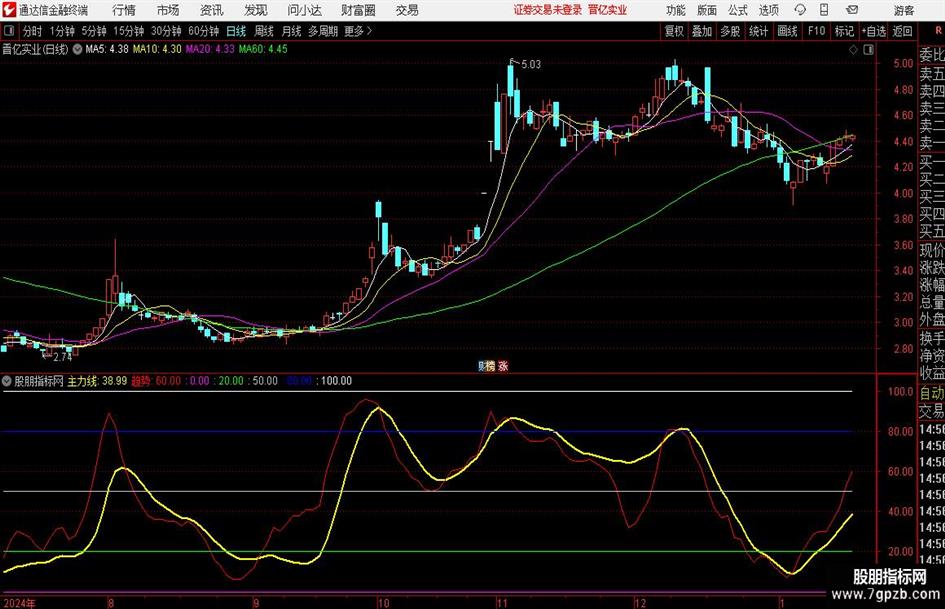Switch to 5分钟 period
Screen dimensions: 945x609
94,31
